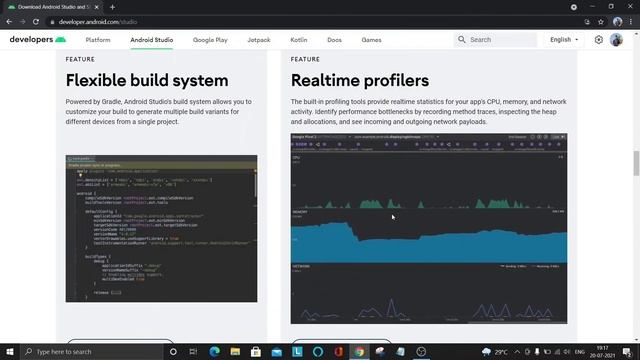The height and width of the screenshot is (360, 640).
Task: Click the page vertical scrollbar thumb
Action: 636,163
